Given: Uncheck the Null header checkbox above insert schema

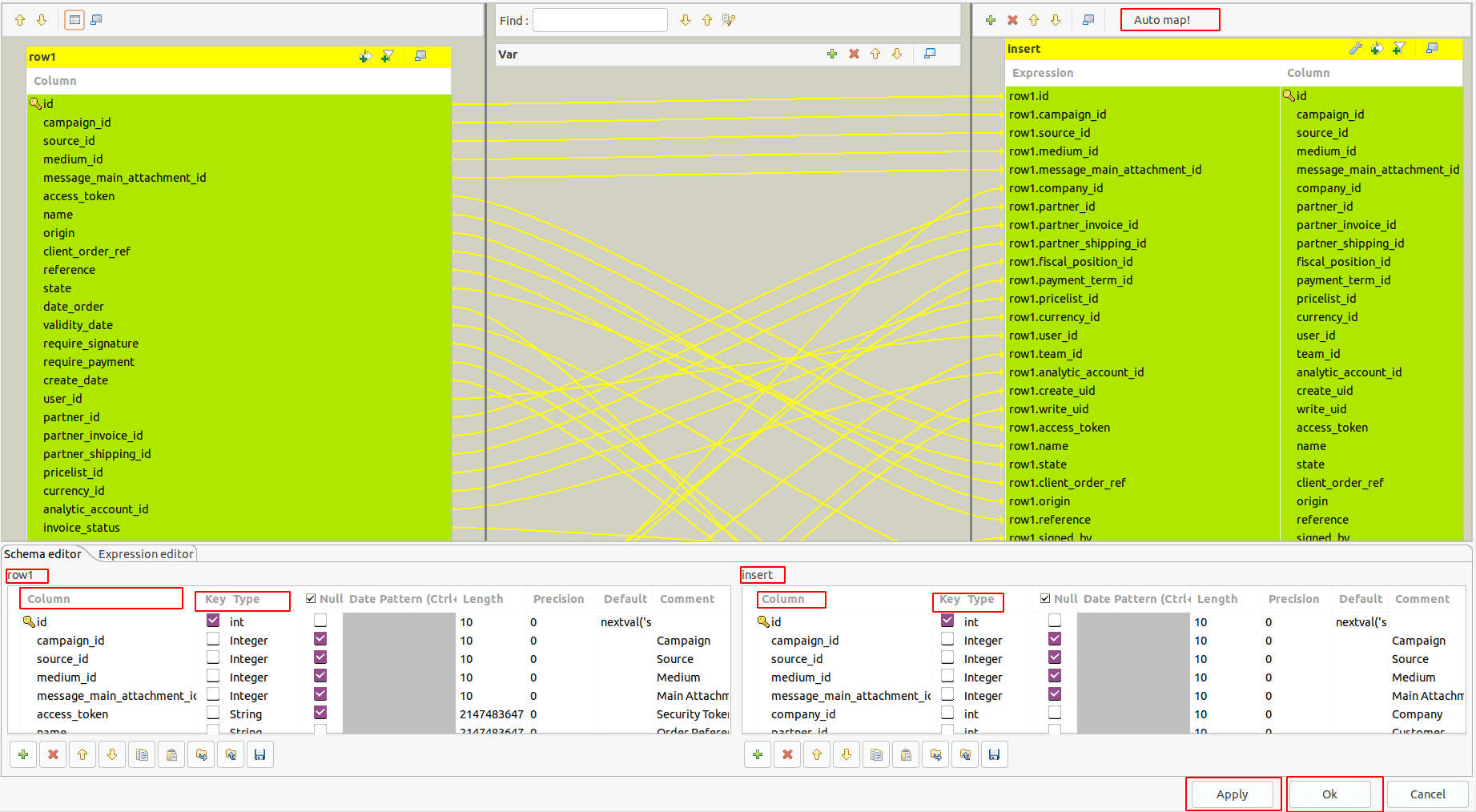Looking at the screenshot, I should tap(1045, 597).
